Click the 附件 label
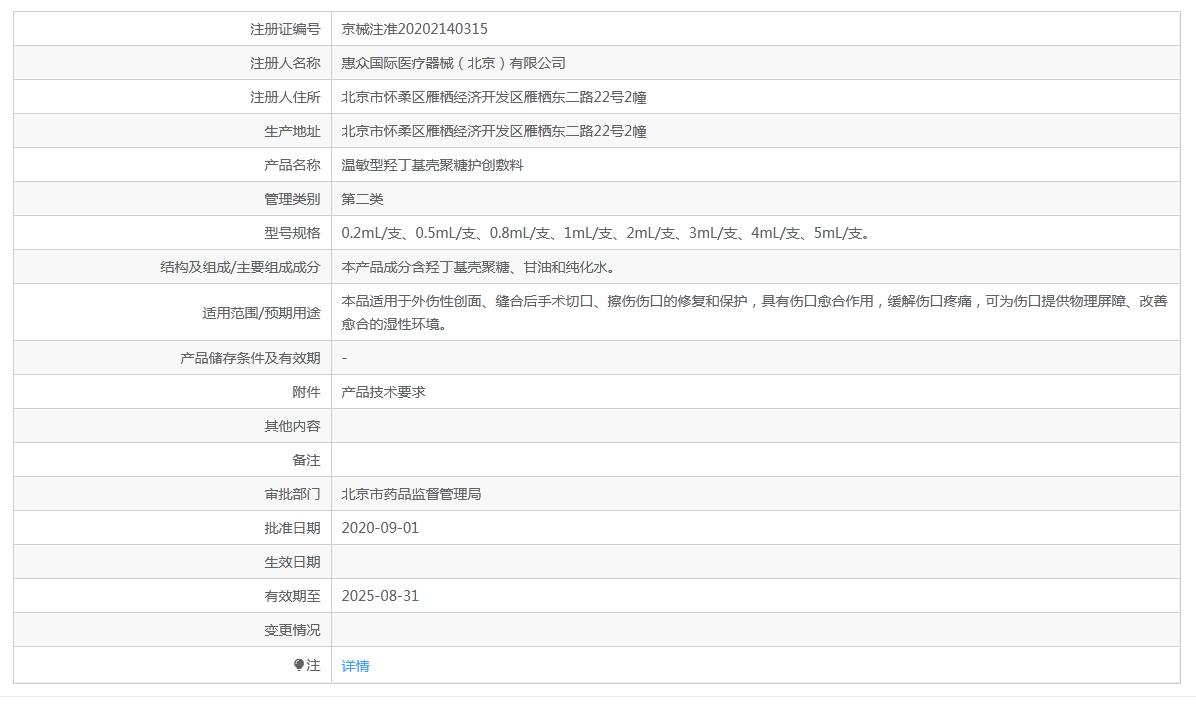This screenshot has width=1196, height=711. pos(307,392)
